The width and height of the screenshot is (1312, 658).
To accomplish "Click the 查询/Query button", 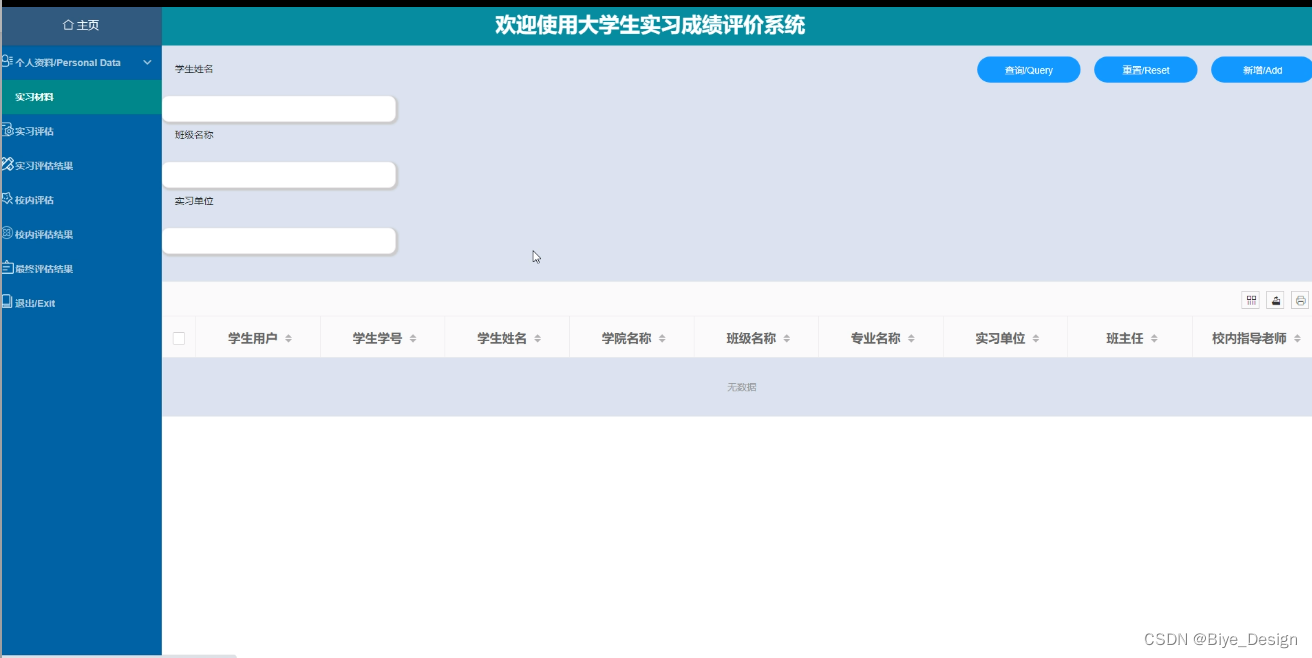I will (1028, 70).
